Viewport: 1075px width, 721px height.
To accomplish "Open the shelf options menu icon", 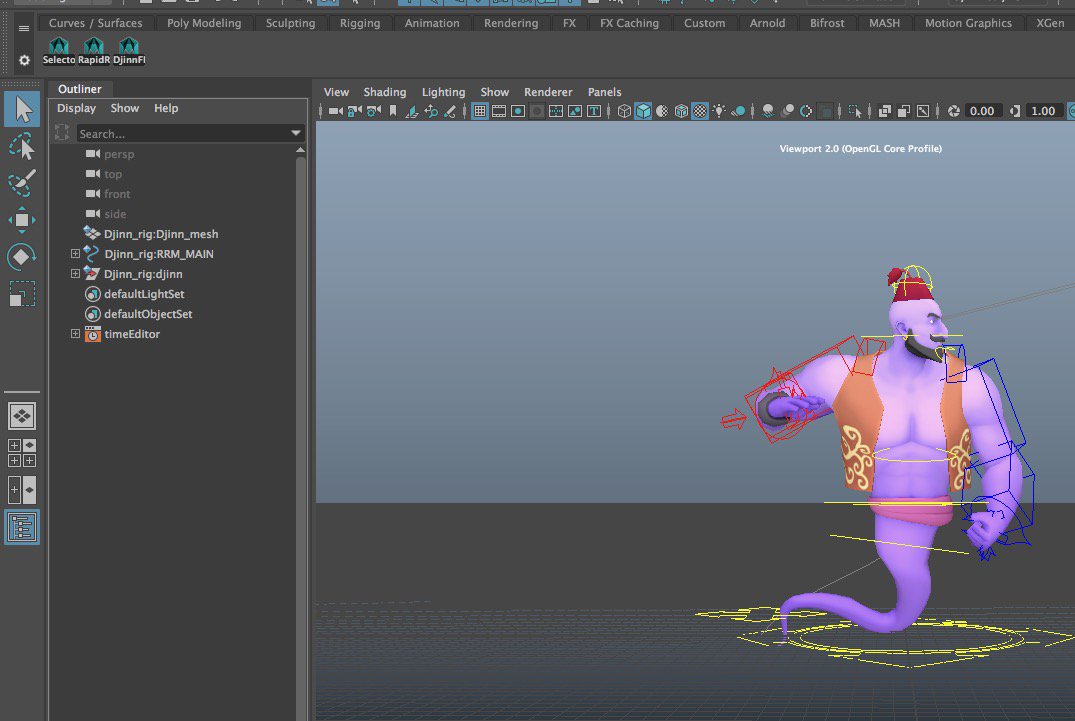I will [24, 28].
